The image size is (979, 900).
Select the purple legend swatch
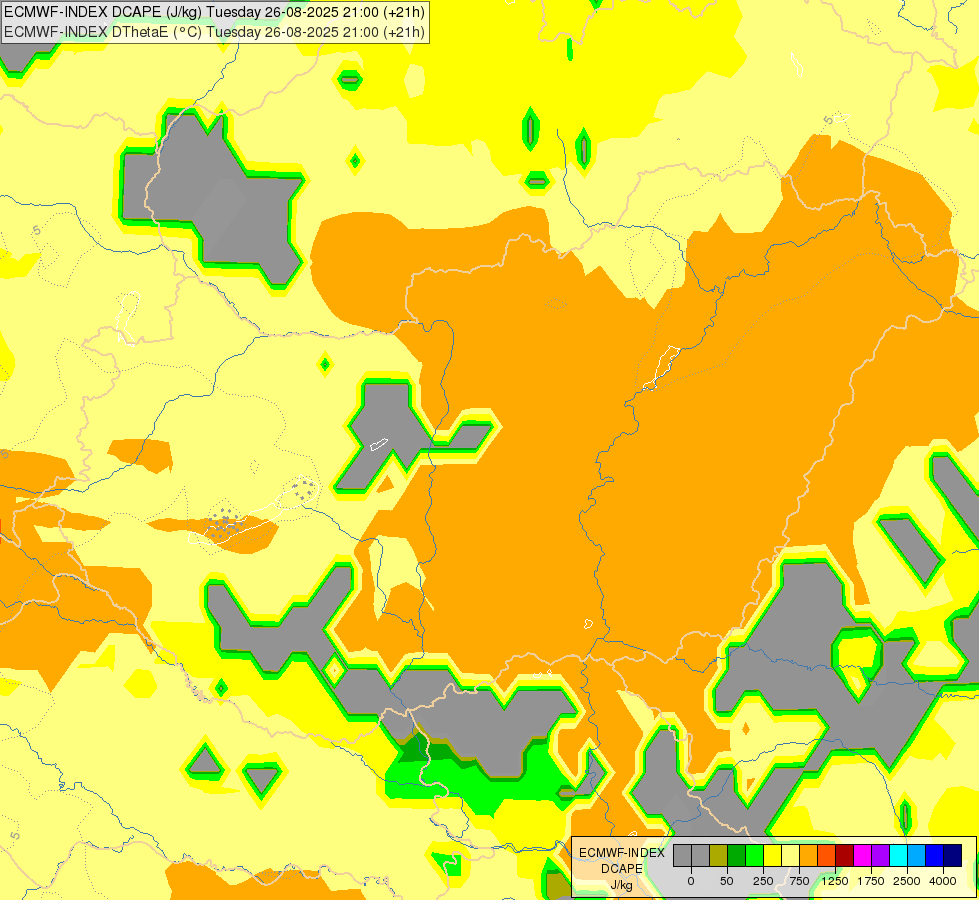point(881,856)
